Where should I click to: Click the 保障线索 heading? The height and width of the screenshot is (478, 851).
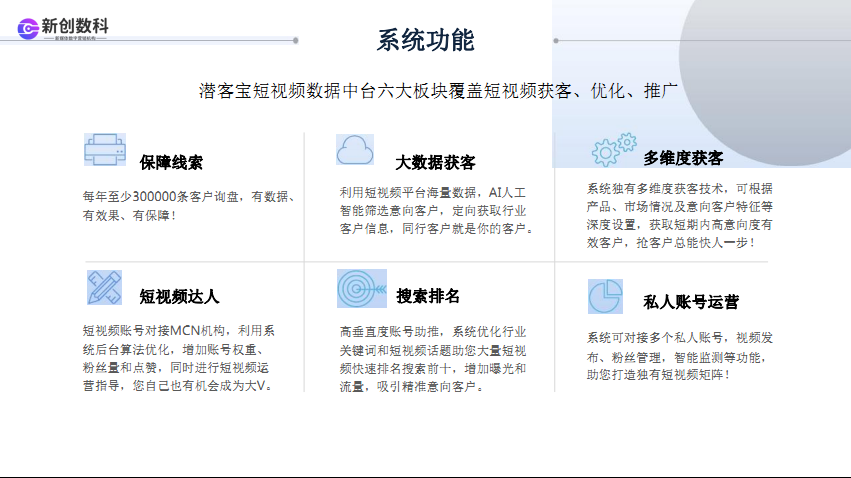coord(171,162)
